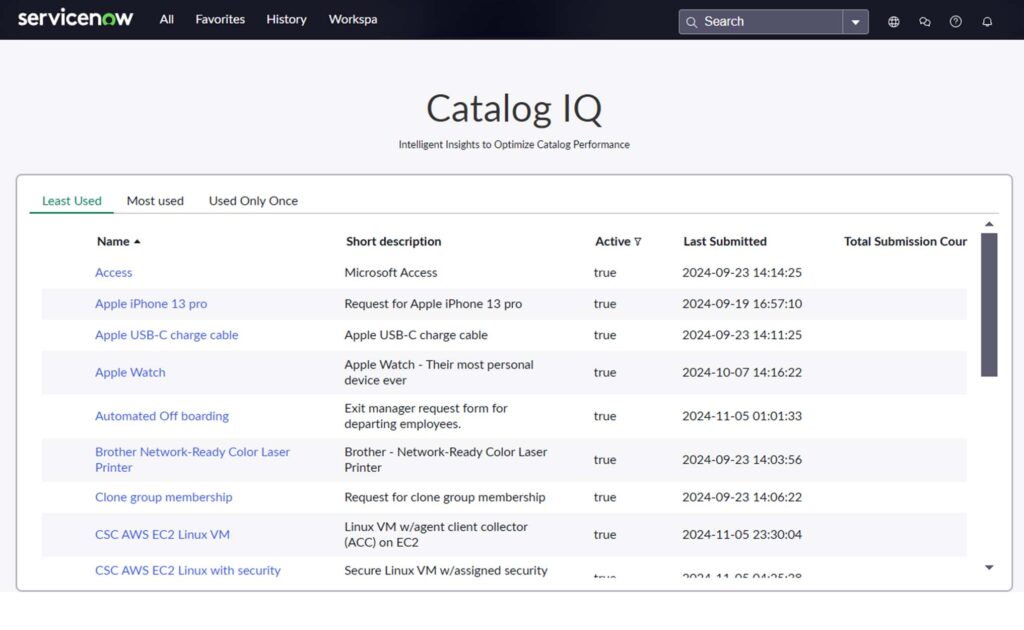Select the date '2024-11-05 23:30:04'
1024x630 pixels.
click(742, 534)
